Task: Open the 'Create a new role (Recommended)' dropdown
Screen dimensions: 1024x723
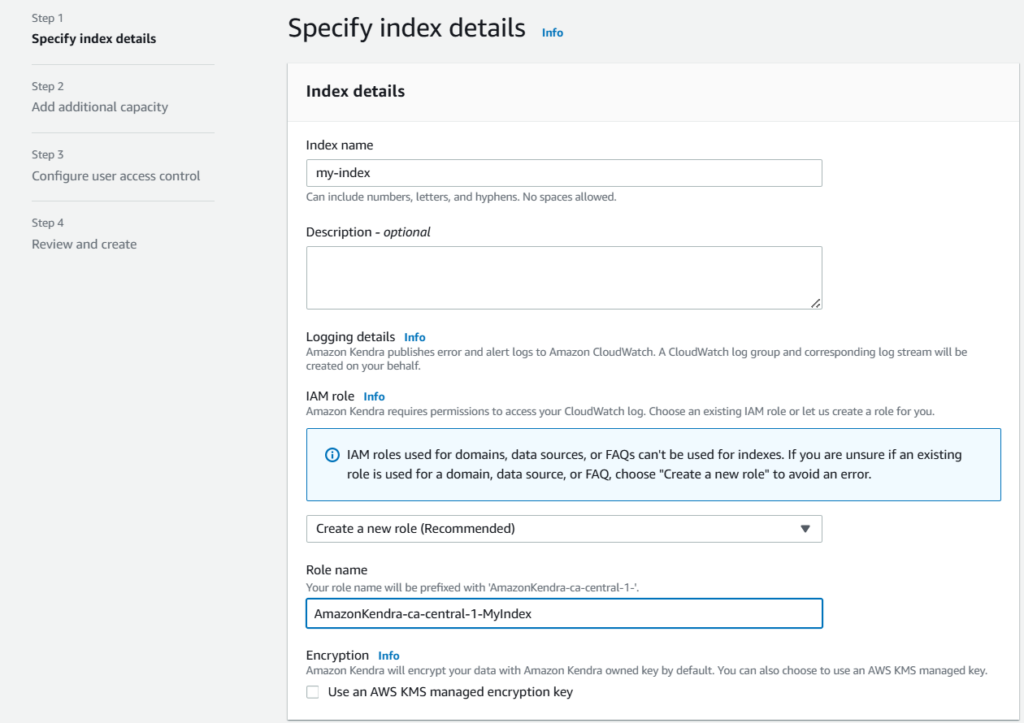Action: coord(563,529)
